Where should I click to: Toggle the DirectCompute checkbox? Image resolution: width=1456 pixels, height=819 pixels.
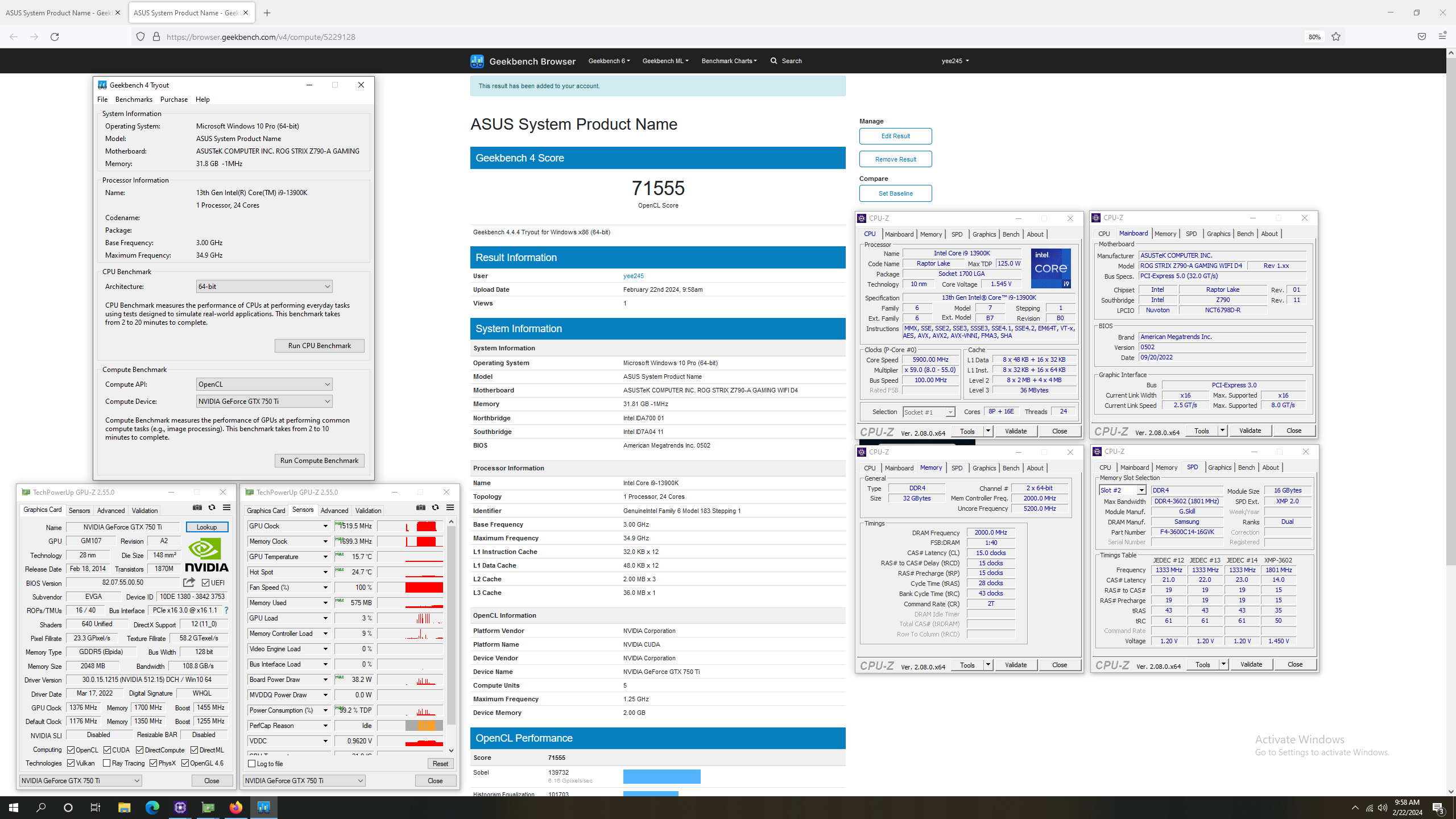point(139,750)
